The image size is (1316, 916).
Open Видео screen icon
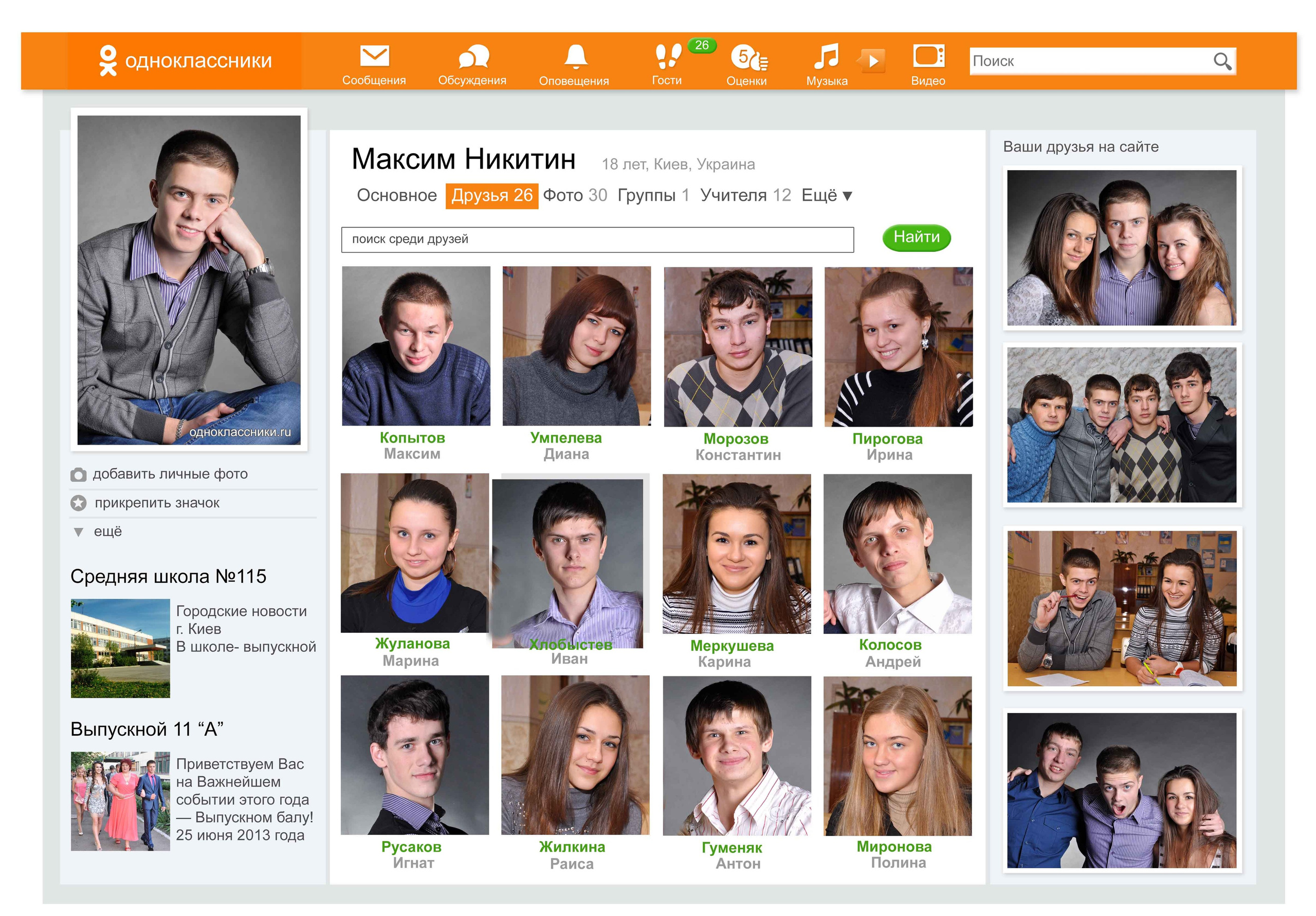[928, 56]
